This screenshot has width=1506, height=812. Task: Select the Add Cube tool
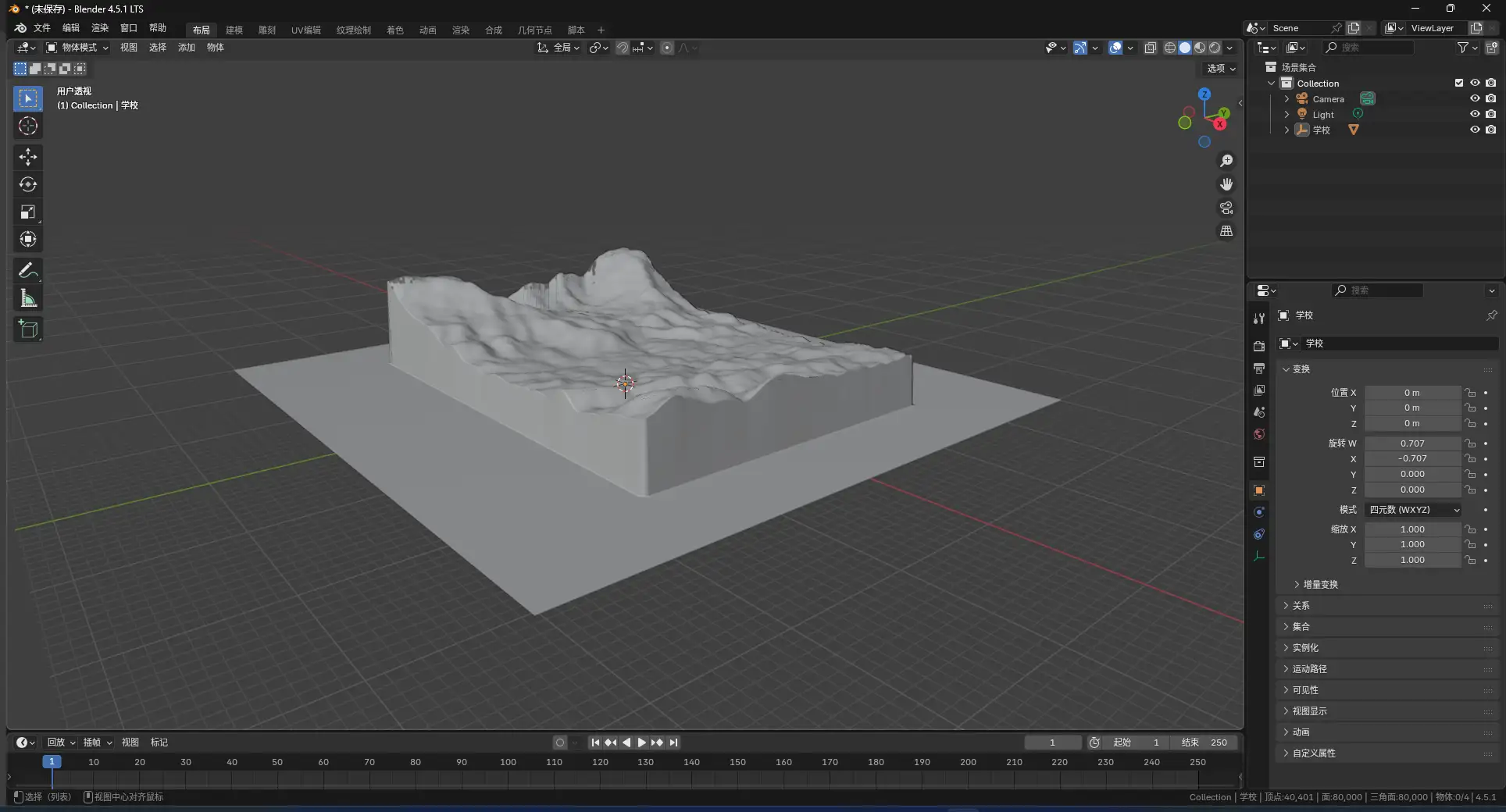[27, 329]
